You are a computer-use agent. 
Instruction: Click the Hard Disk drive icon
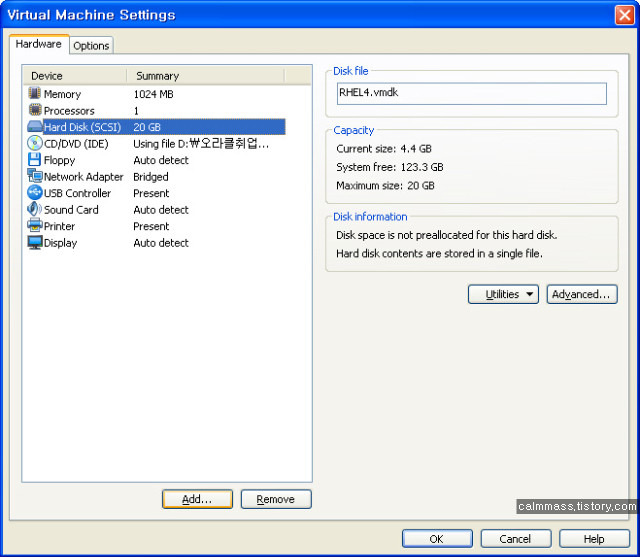coord(35,126)
